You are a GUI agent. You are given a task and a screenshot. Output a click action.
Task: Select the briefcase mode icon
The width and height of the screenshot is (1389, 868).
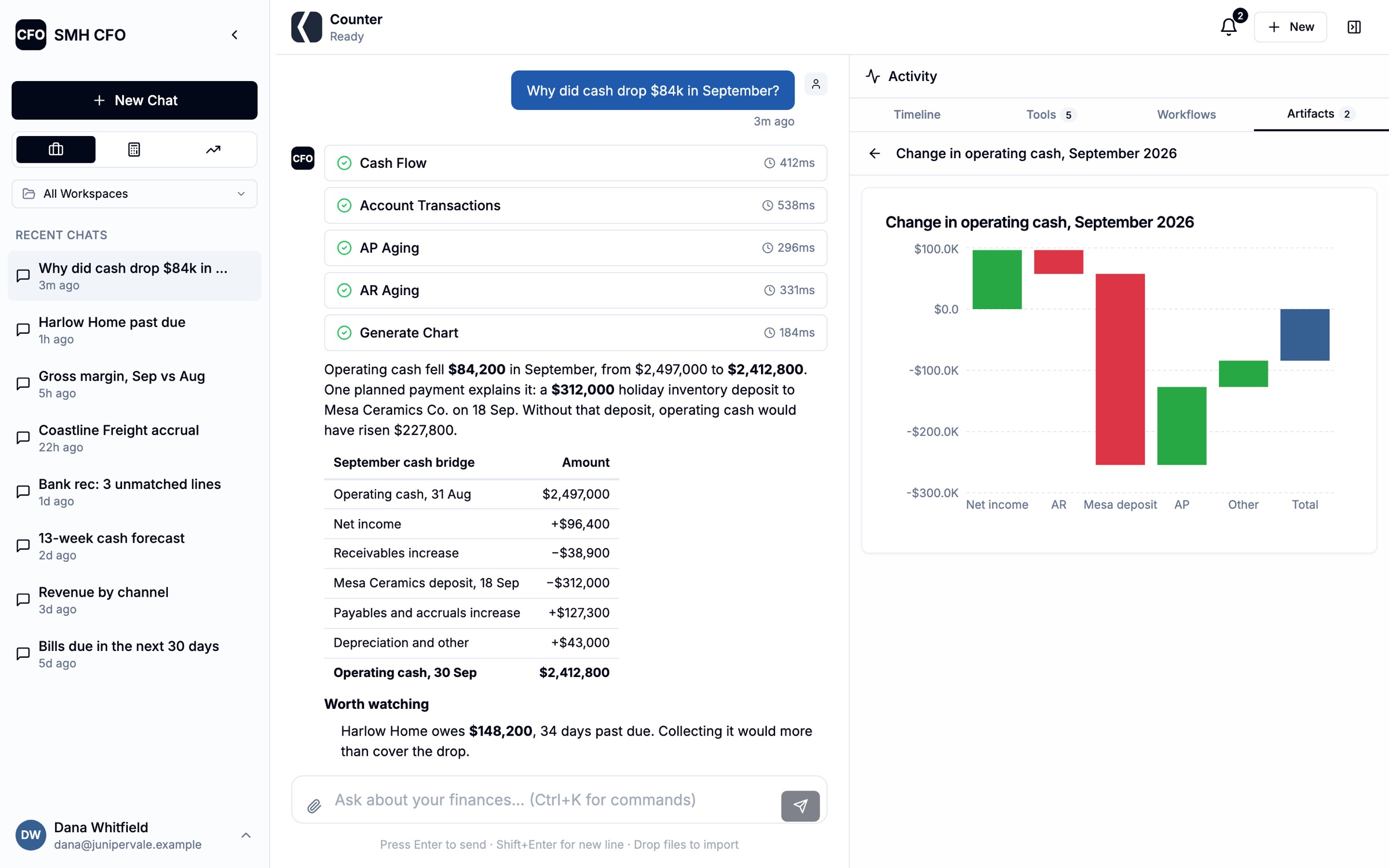56,149
